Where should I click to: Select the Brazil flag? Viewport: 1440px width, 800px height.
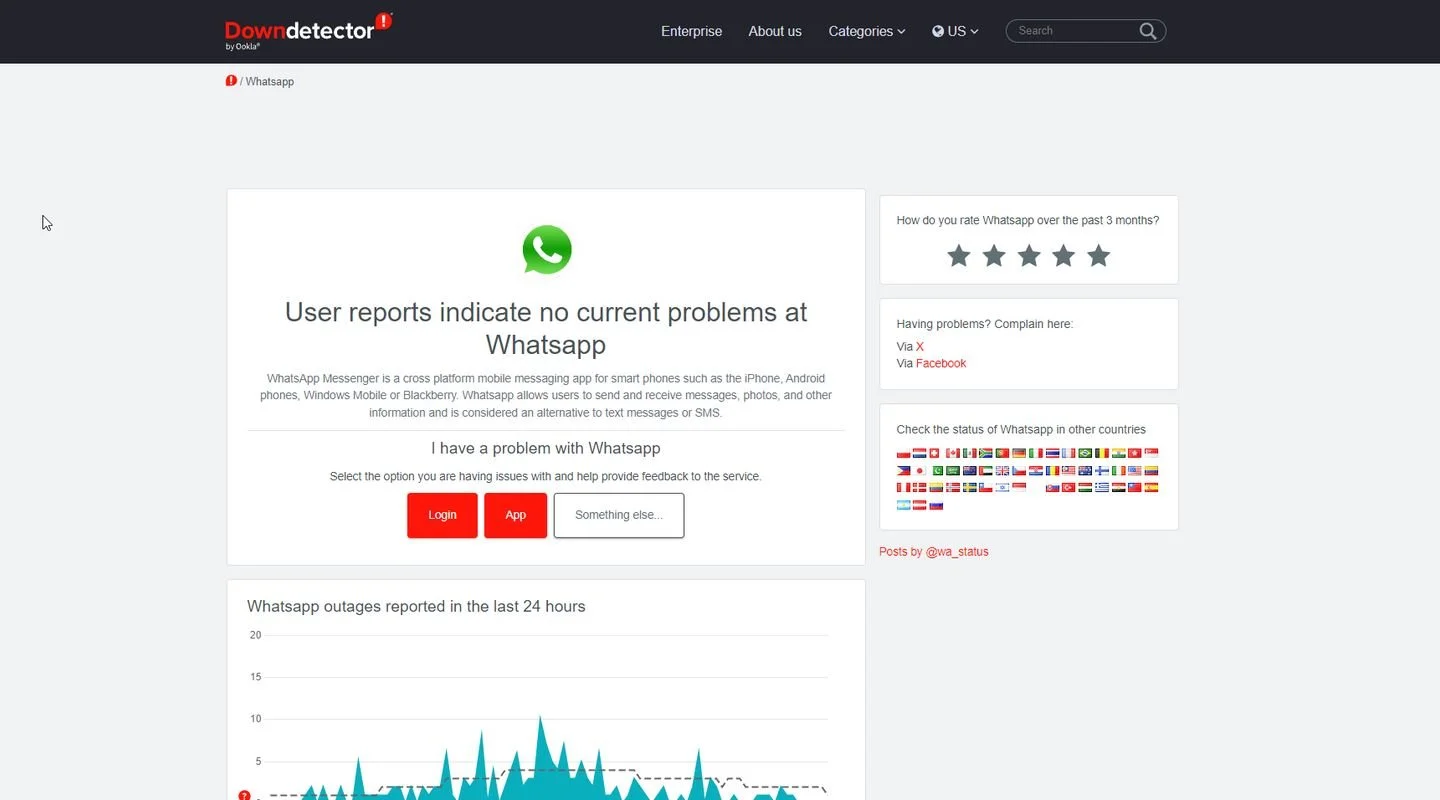point(1085,453)
